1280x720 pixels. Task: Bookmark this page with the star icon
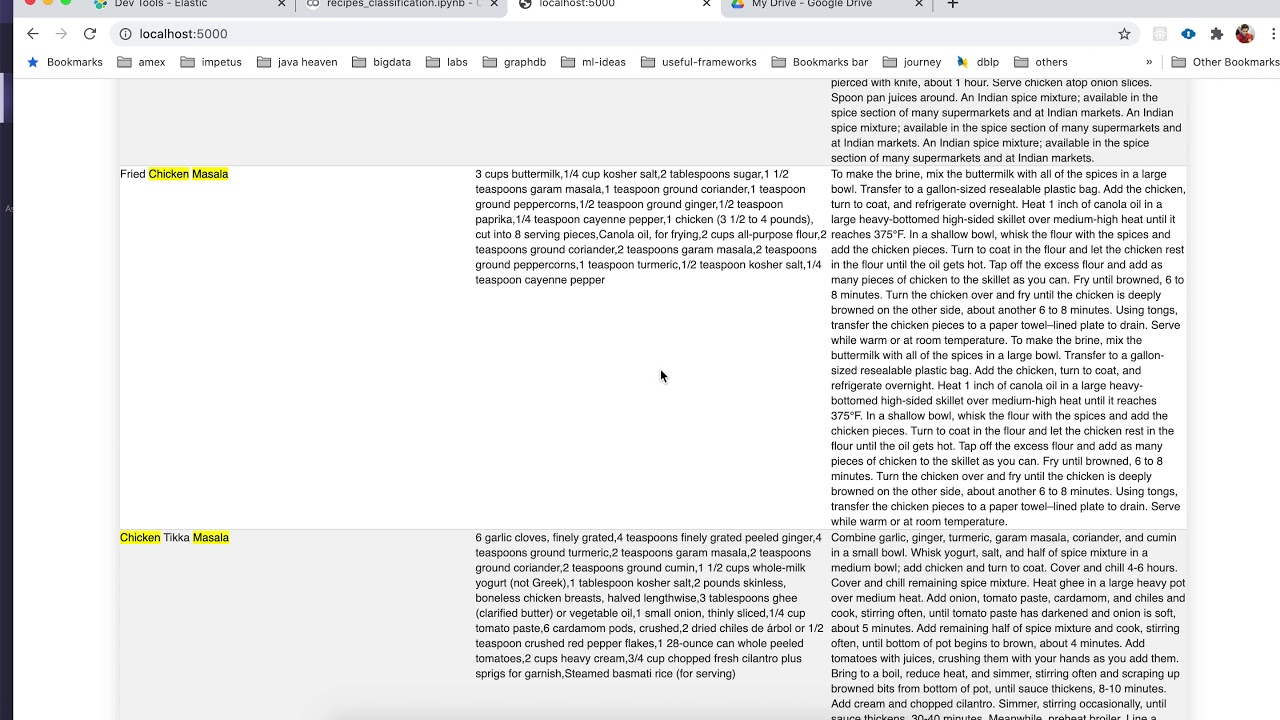point(1124,34)
